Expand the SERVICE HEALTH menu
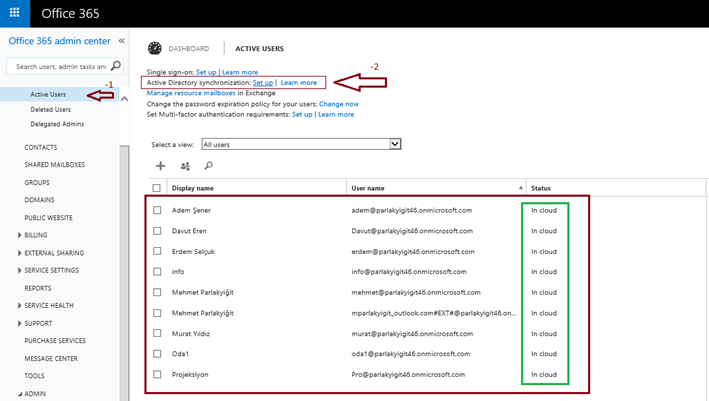The image size is (709, 401). (x=19, y=306)
